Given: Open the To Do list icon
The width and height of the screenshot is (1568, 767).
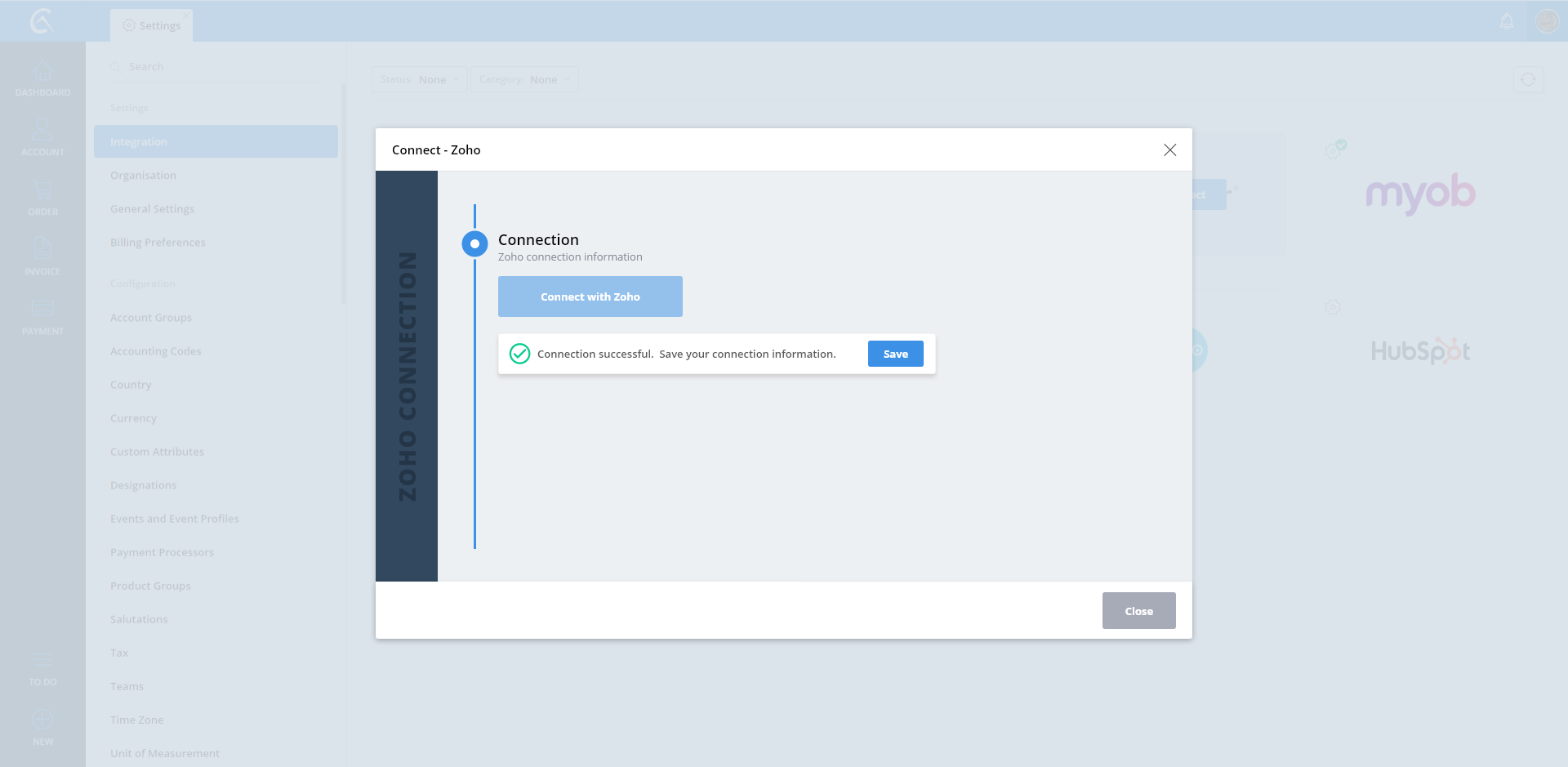Looking at the screenshot, I should click(42, 661).
